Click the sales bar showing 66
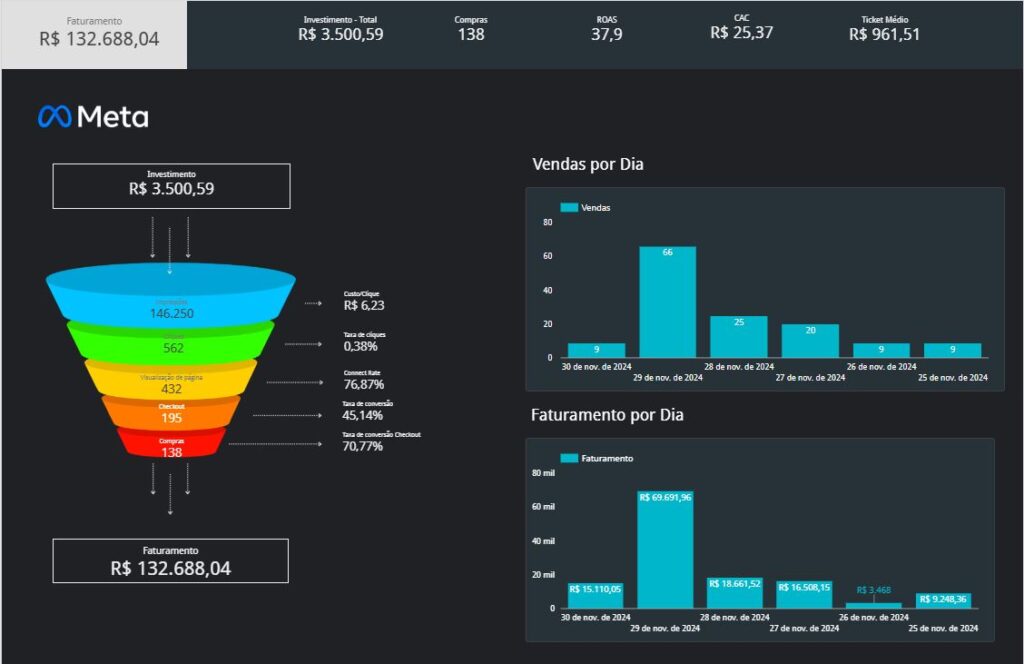The width and height of the screenshot is (1024, 664). click(667, 302)
